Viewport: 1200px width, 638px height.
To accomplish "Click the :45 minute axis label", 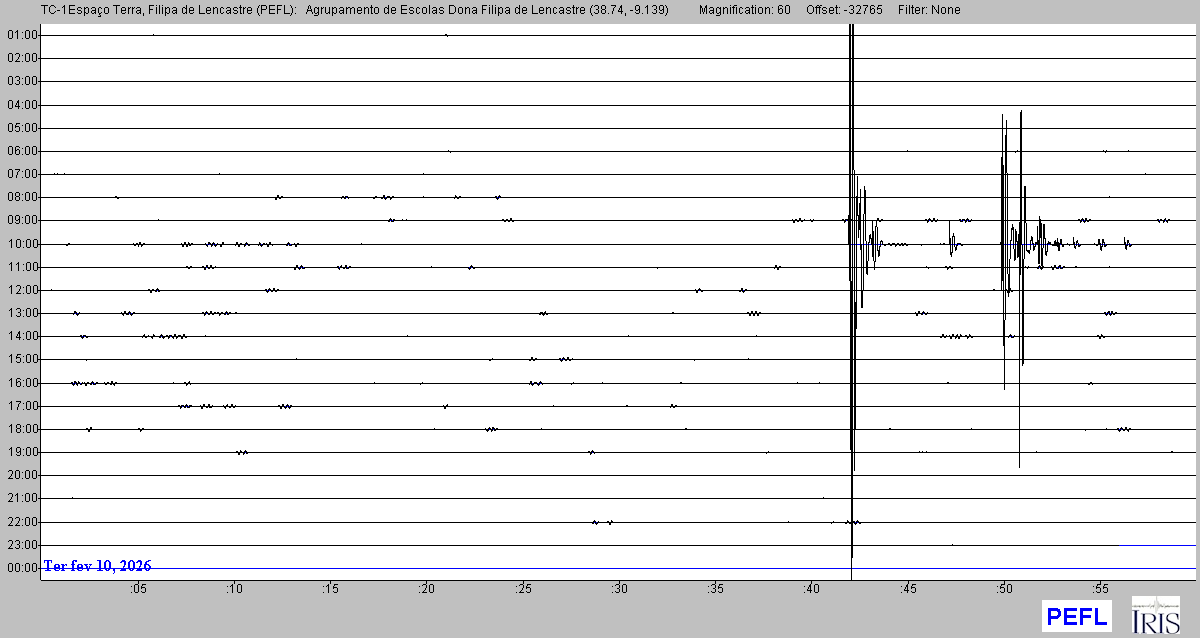I will 907,590.
